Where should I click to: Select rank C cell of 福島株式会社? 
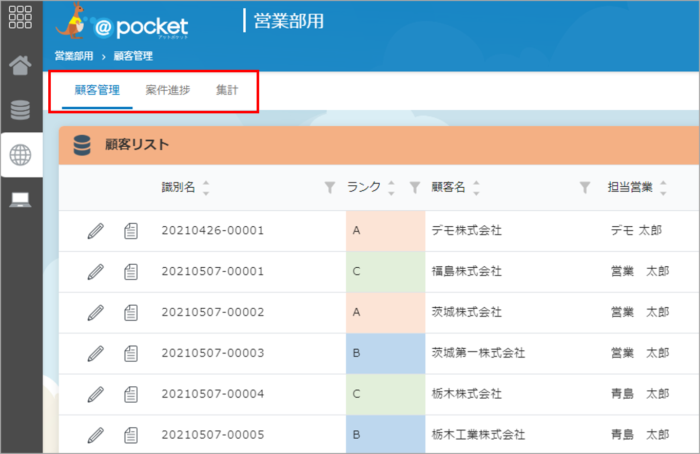(x=386, y=271)
